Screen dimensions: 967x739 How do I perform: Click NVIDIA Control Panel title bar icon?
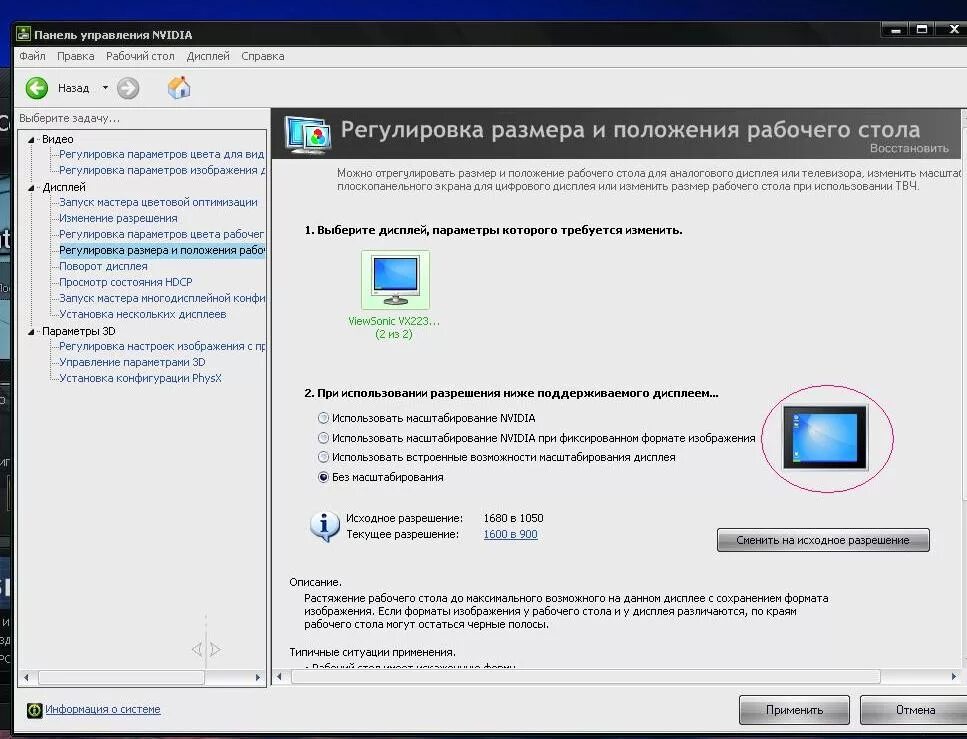point(23,34)
